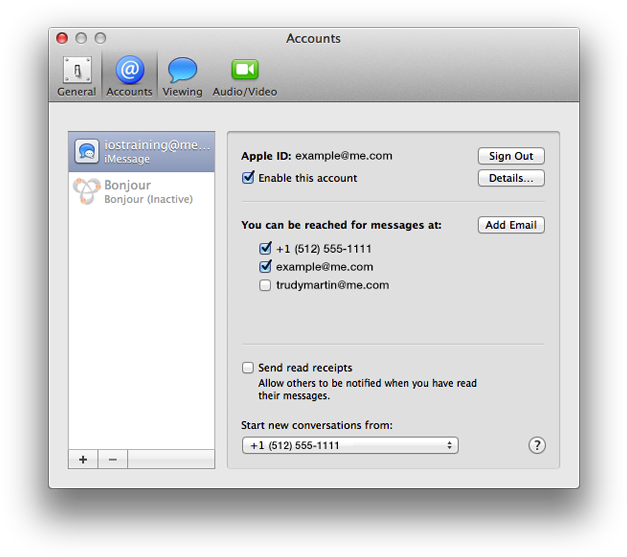627x557 pixels.
Task: Click the iMessage speech bubble account icon
Action: click(x=87, y=152)
